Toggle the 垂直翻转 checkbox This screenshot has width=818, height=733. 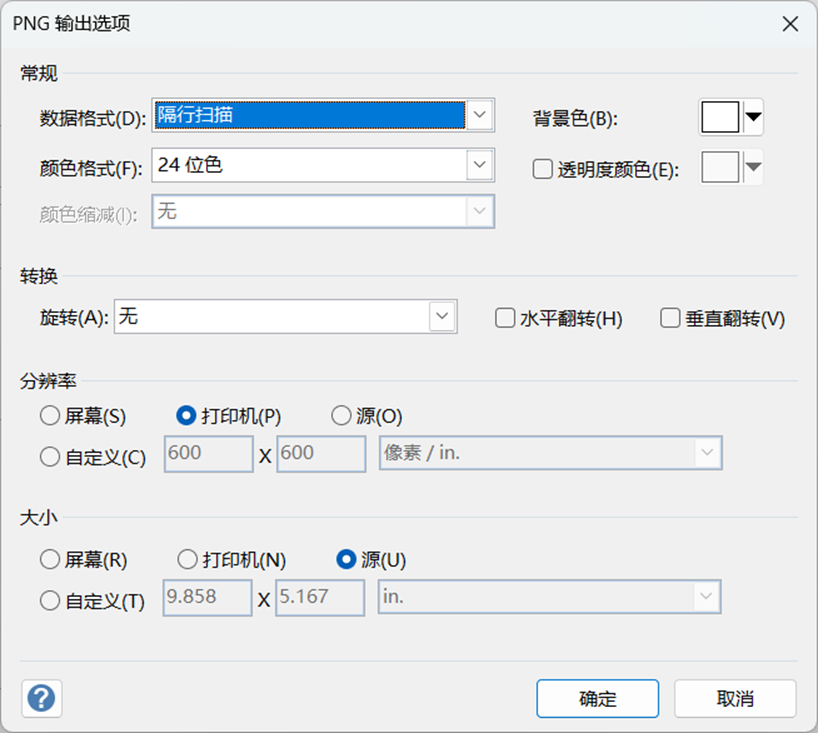[671, 319]
